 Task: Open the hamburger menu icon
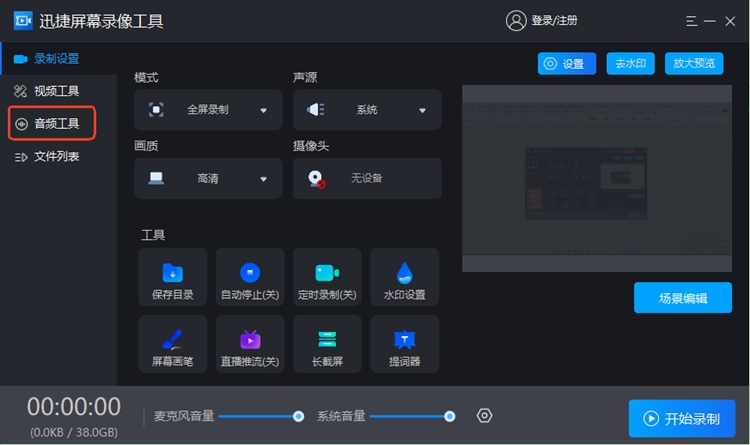691,21
